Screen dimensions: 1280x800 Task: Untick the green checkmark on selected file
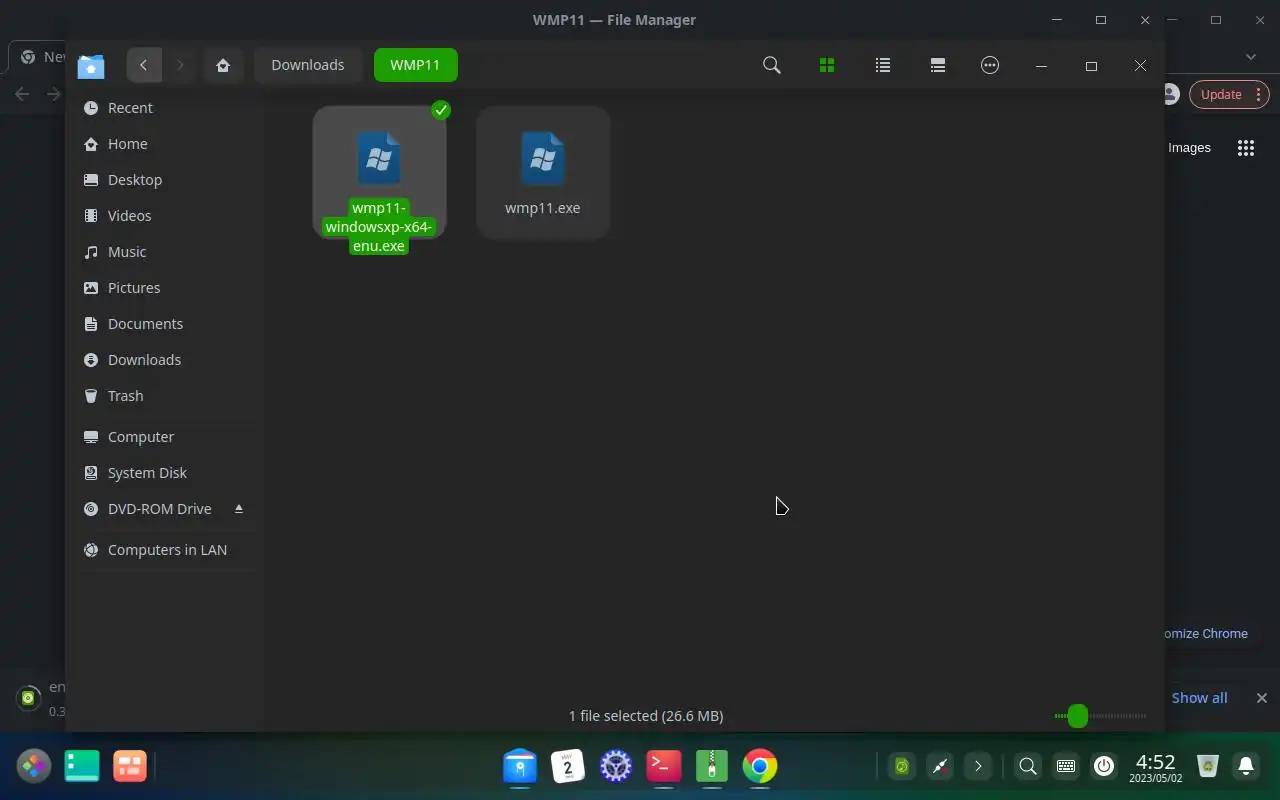pos(441,110)
